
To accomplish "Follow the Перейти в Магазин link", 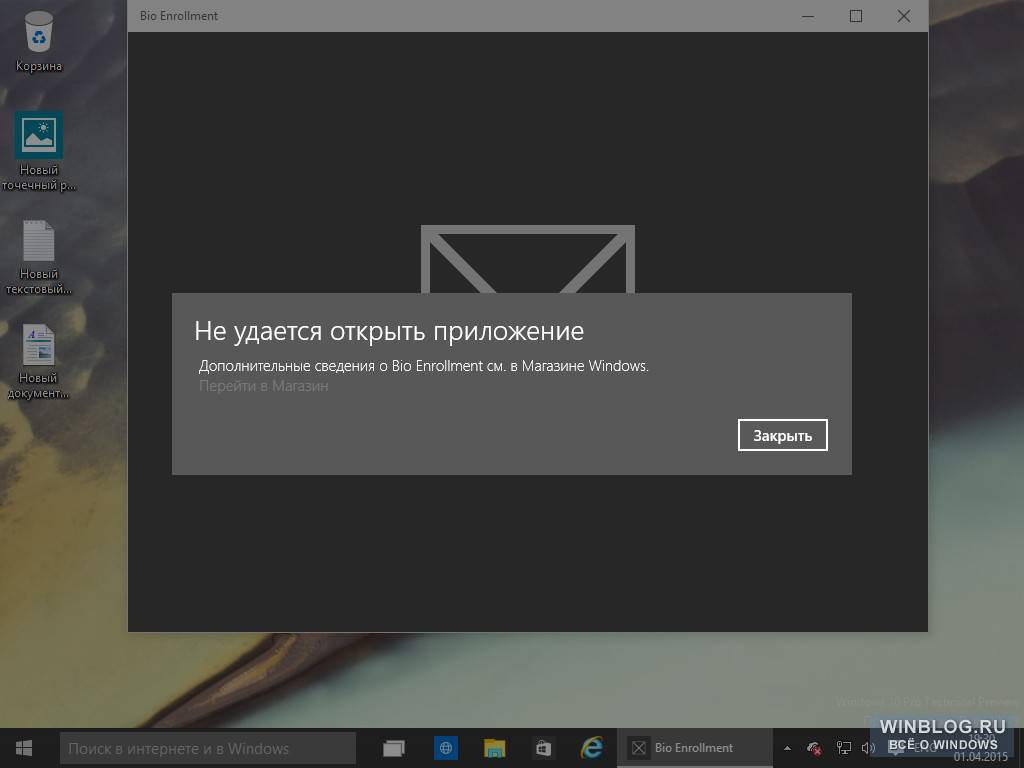I will click(x=263, y=386).
